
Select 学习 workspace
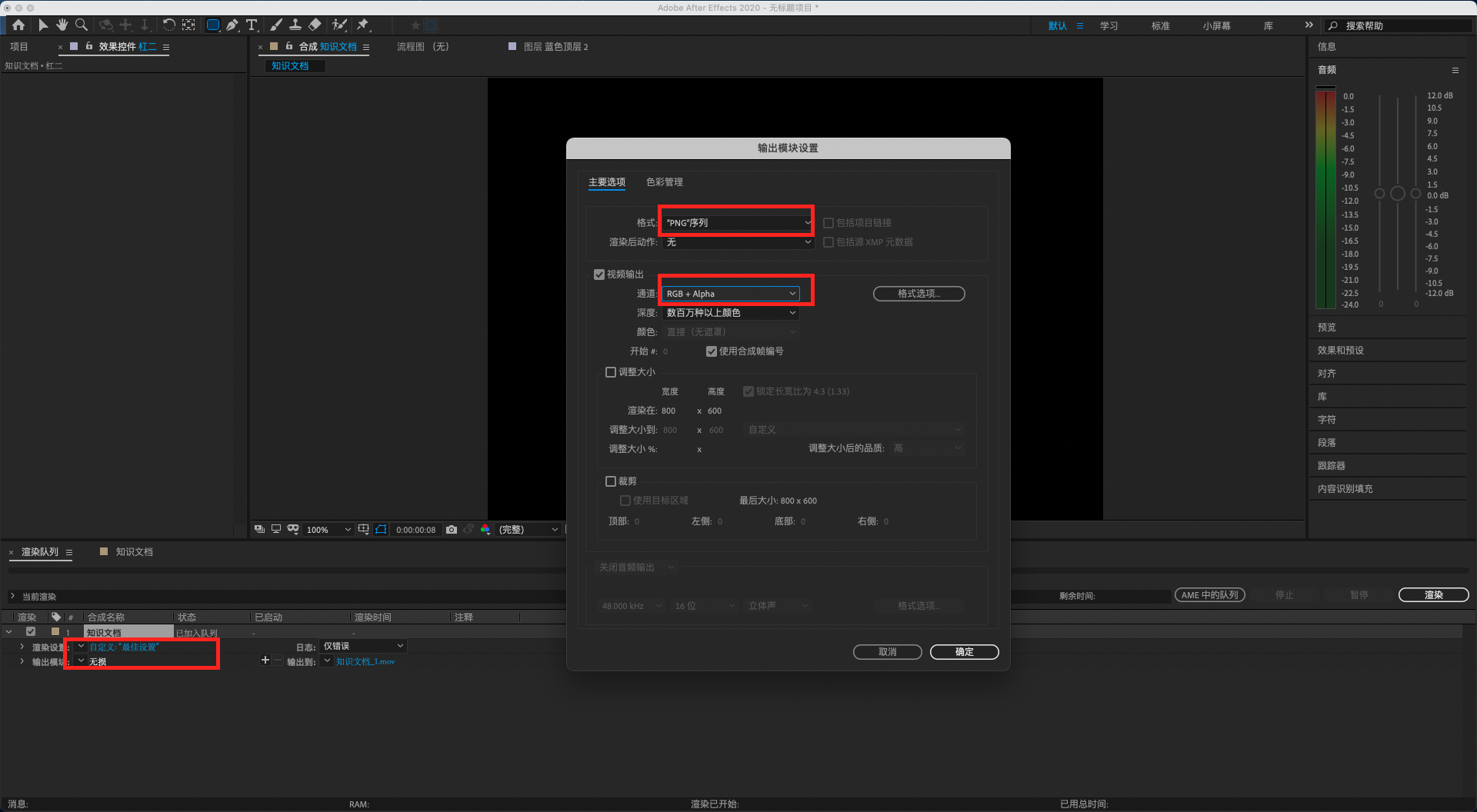[x=1109, y=26]
